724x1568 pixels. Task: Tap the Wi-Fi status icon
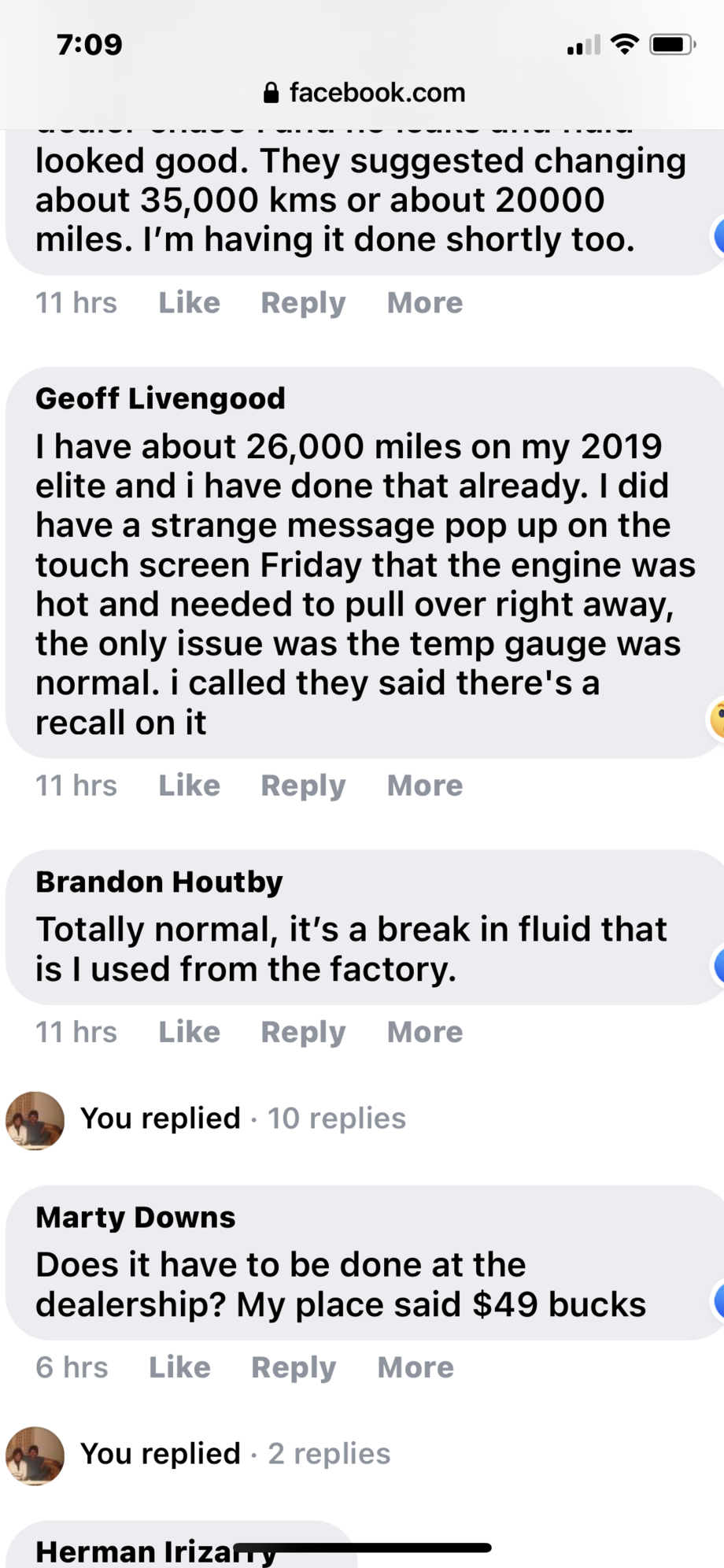click(x=625, y=45)
